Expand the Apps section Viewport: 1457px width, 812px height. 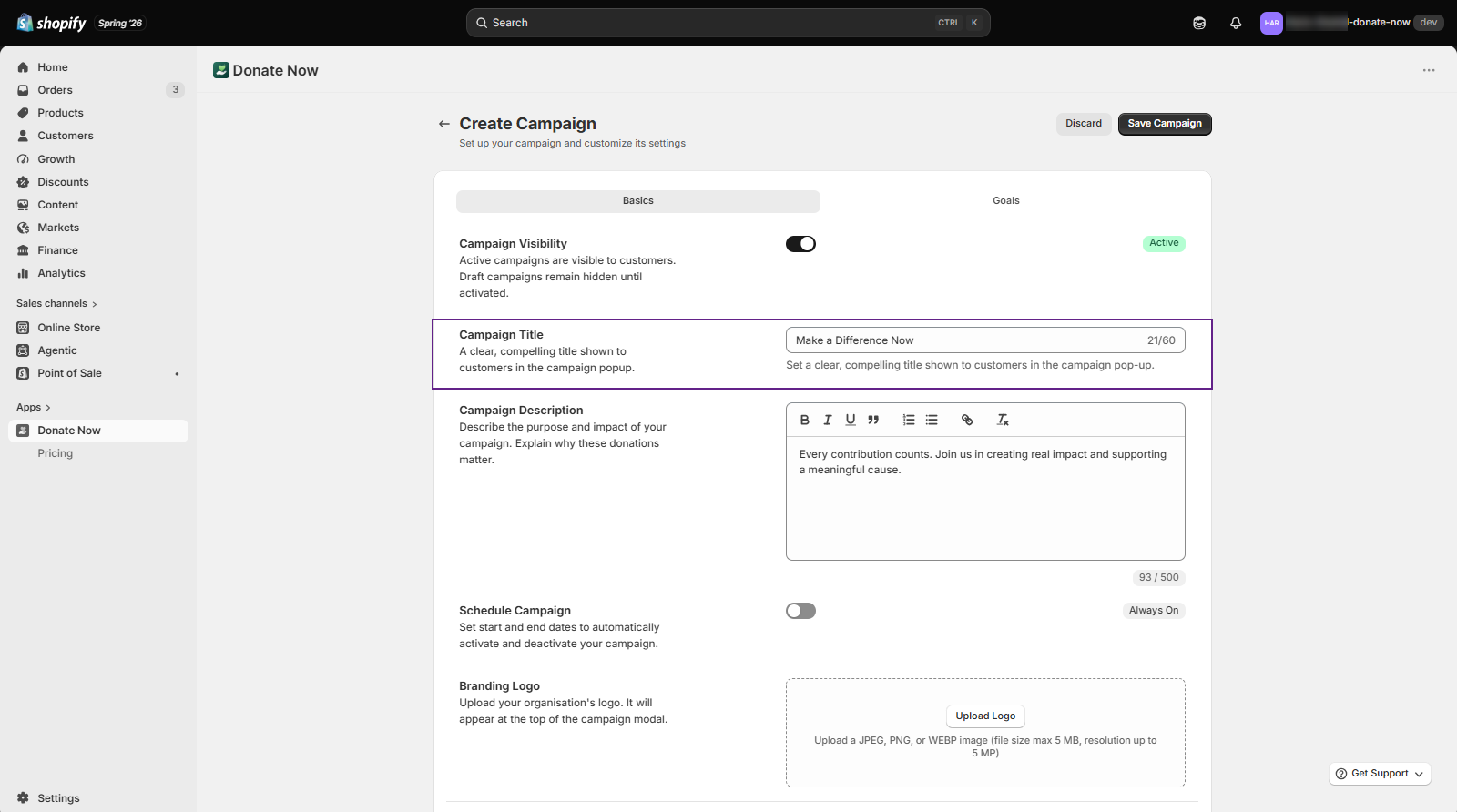34,408
